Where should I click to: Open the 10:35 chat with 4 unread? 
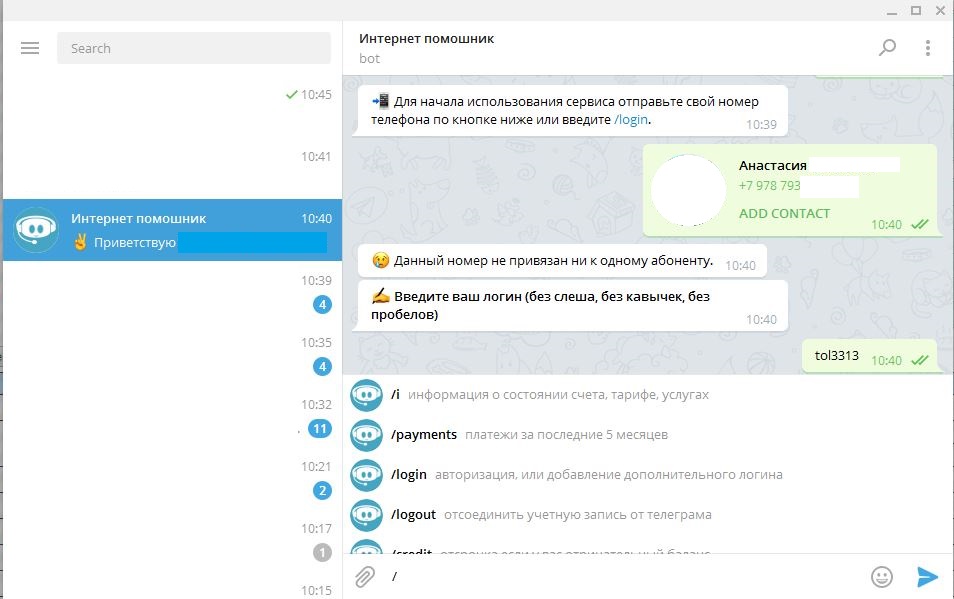(x=172, y=354)
